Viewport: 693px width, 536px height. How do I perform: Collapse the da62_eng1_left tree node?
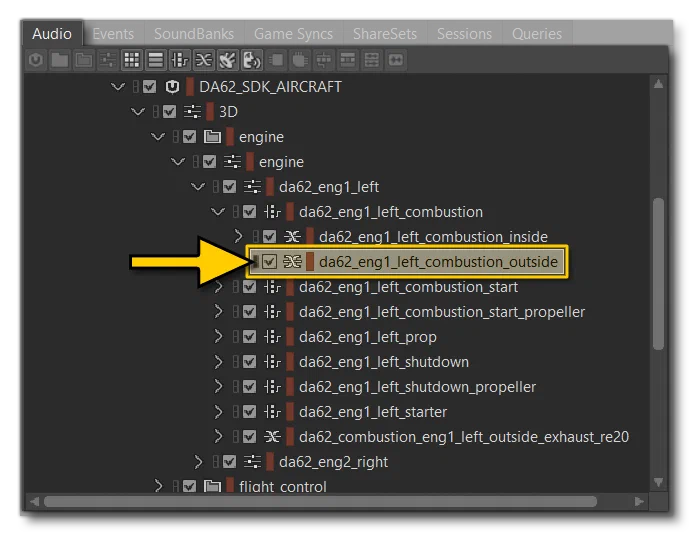coord(198,186)
